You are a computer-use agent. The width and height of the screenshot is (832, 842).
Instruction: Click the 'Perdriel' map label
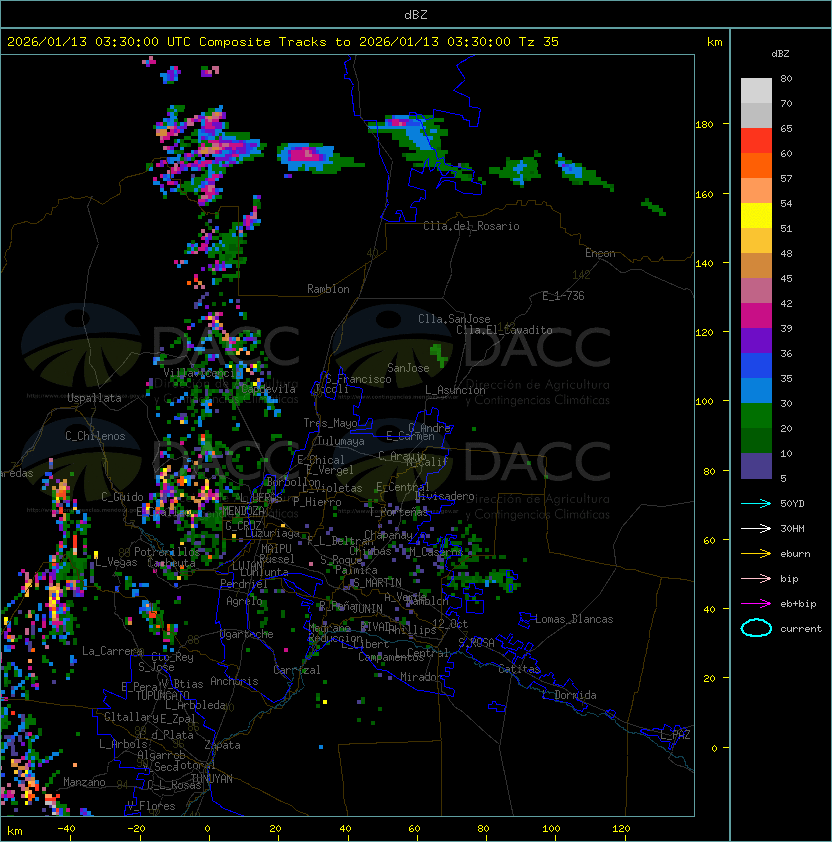pos(244,584)
